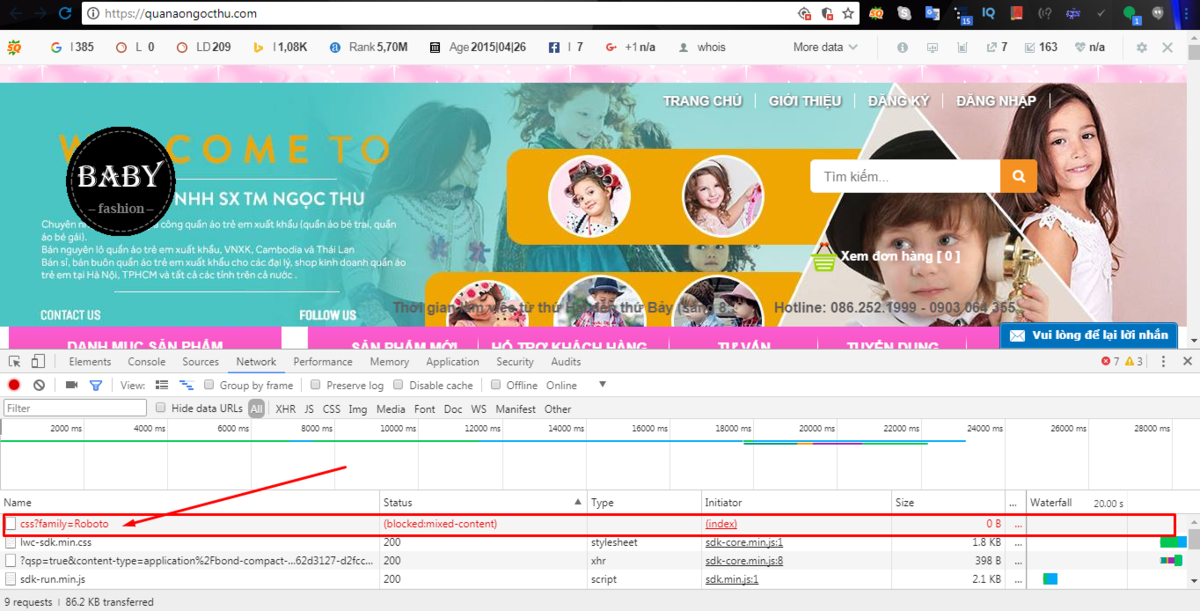Open the Google Translate extension icon
Screen dimensions: 1200x611
point(933,14)
